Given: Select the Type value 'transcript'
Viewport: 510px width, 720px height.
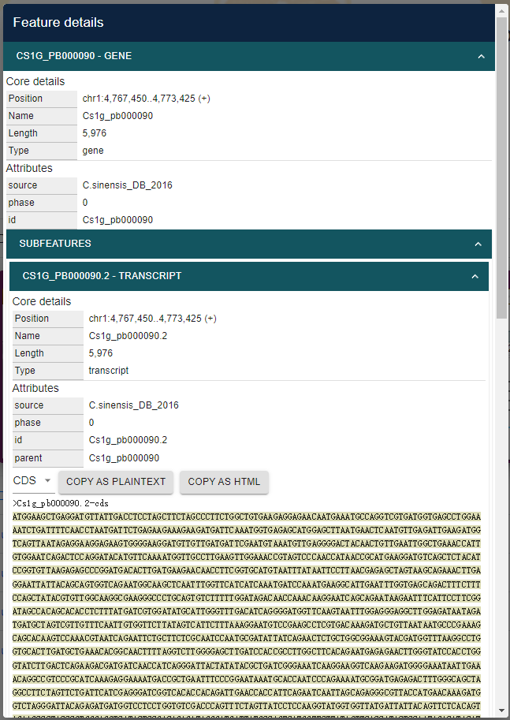Looking at the screenshot, I should pos(108,371).
